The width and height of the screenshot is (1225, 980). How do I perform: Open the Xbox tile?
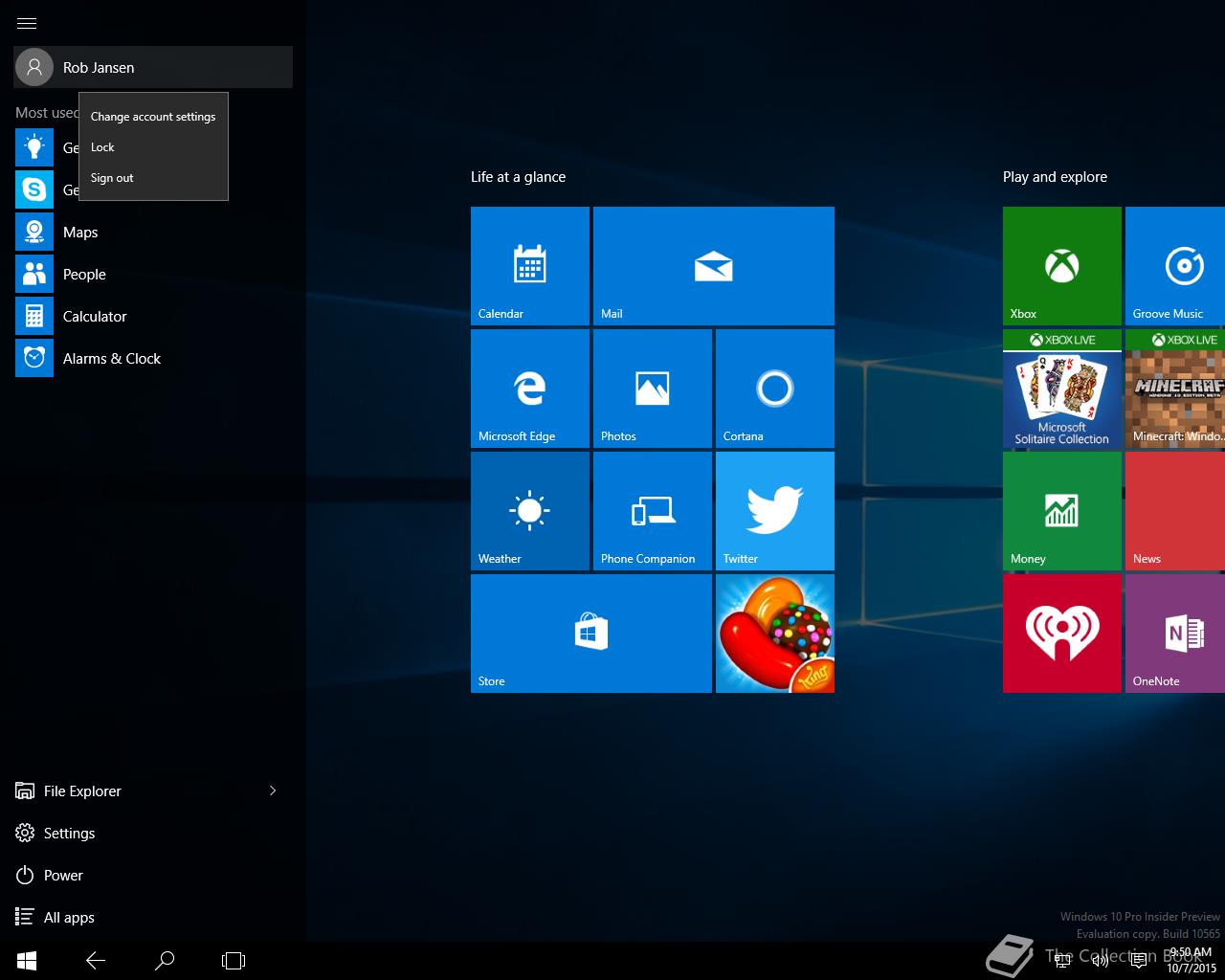click(x=1062, y=266)
